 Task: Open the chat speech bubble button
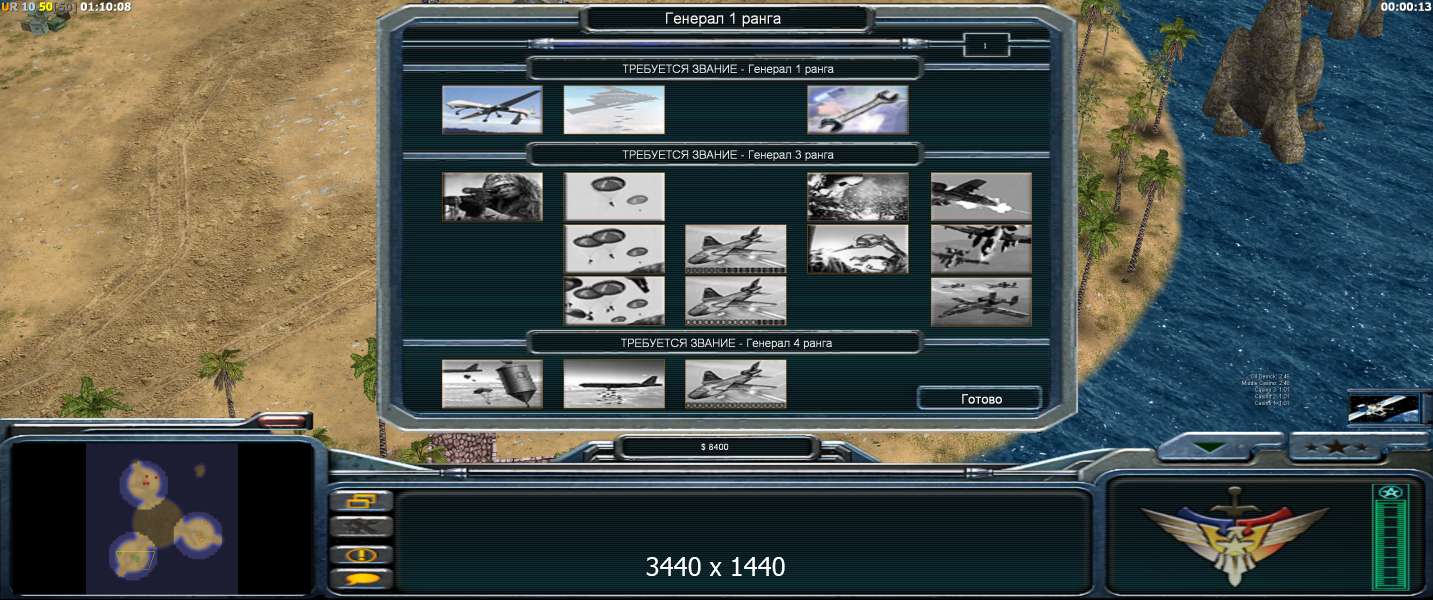[x=361, y=579]
